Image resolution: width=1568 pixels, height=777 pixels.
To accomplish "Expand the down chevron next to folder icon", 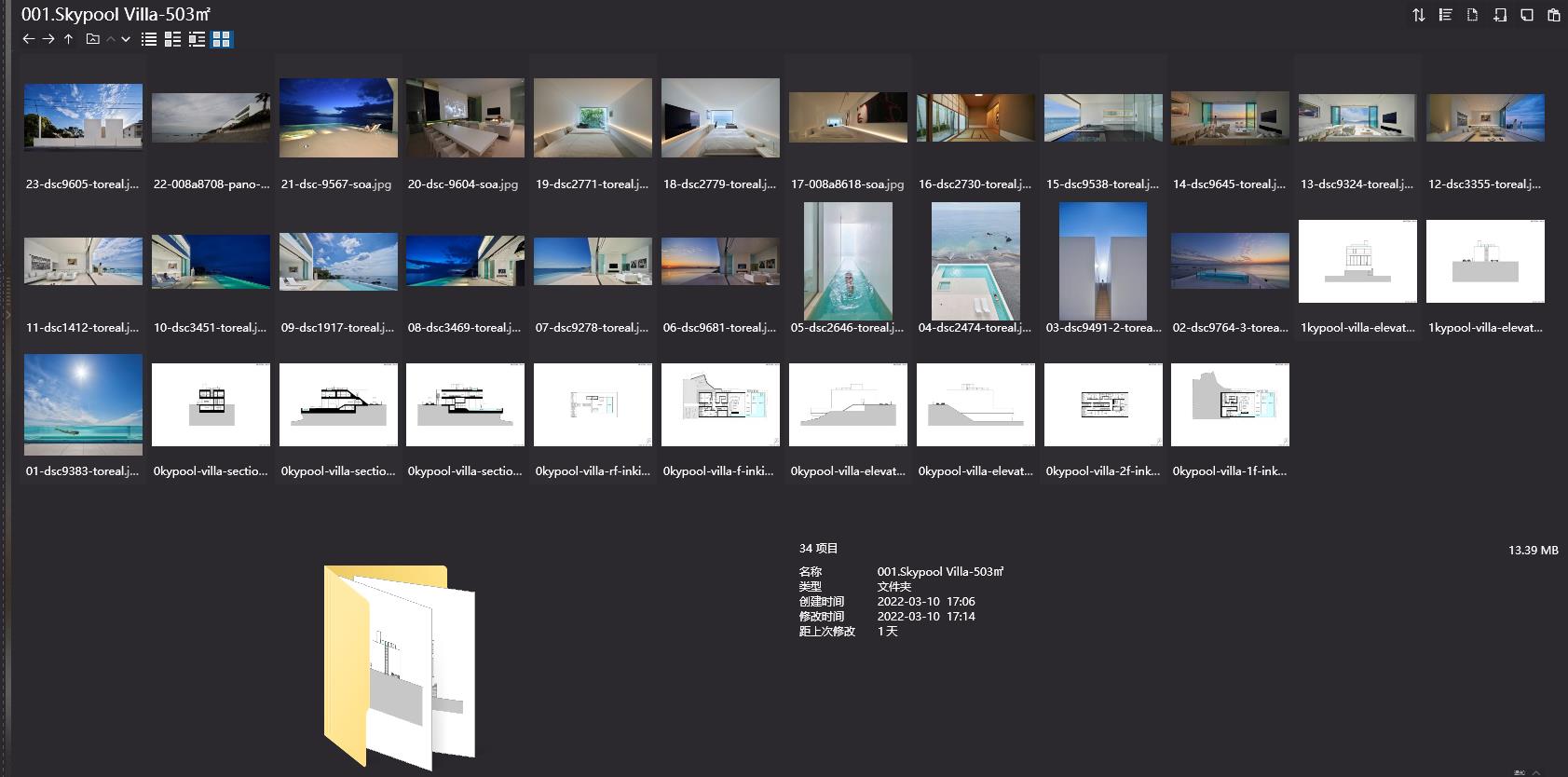I will (126, 39).
